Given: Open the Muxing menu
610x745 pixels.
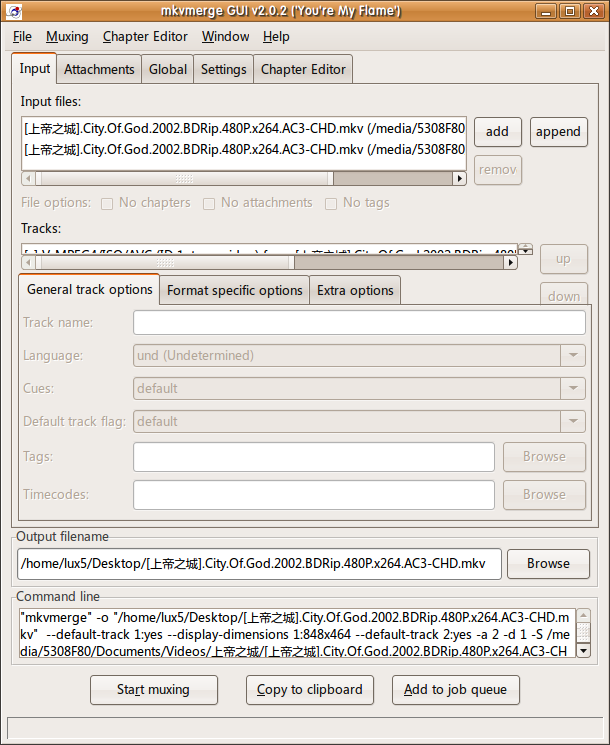Looking at the screenshot, I should (x=67, y=37).
